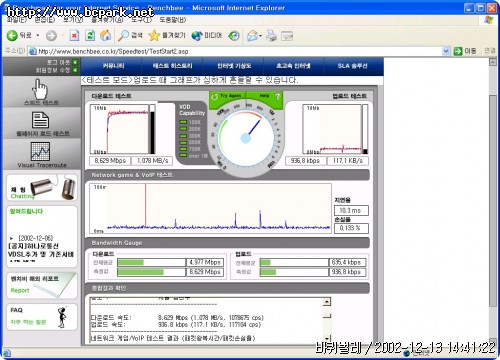Open the Report banner link

coord(42,286)
